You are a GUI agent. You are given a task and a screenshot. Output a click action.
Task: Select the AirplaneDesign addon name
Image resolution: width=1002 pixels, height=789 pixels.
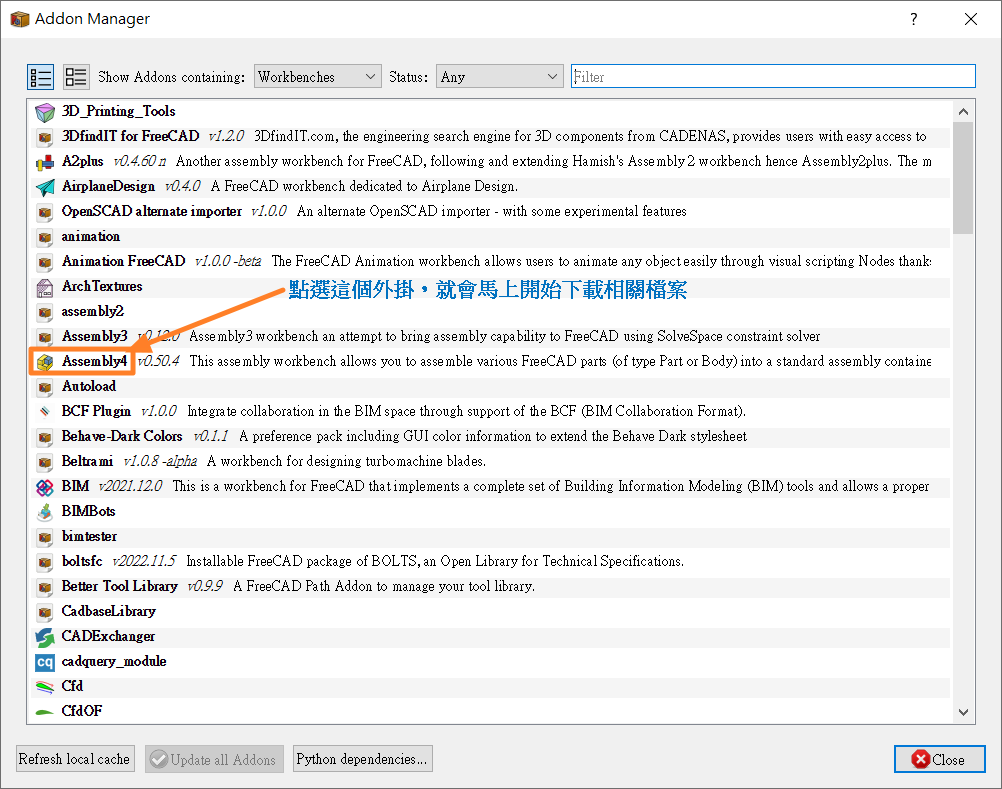coord(108,186)
